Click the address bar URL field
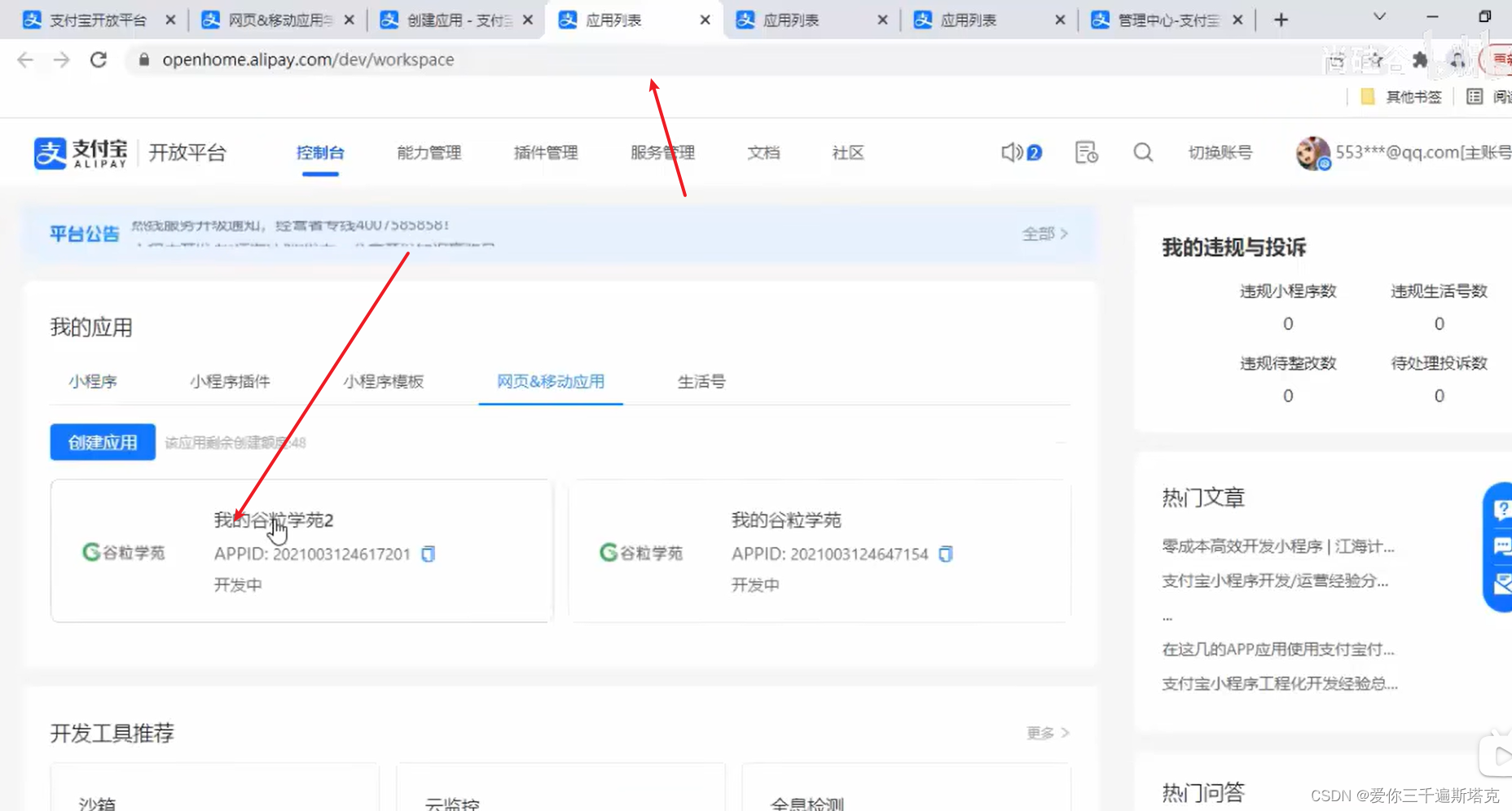The height and width of the screenshot is (811, 1512). 717,59
